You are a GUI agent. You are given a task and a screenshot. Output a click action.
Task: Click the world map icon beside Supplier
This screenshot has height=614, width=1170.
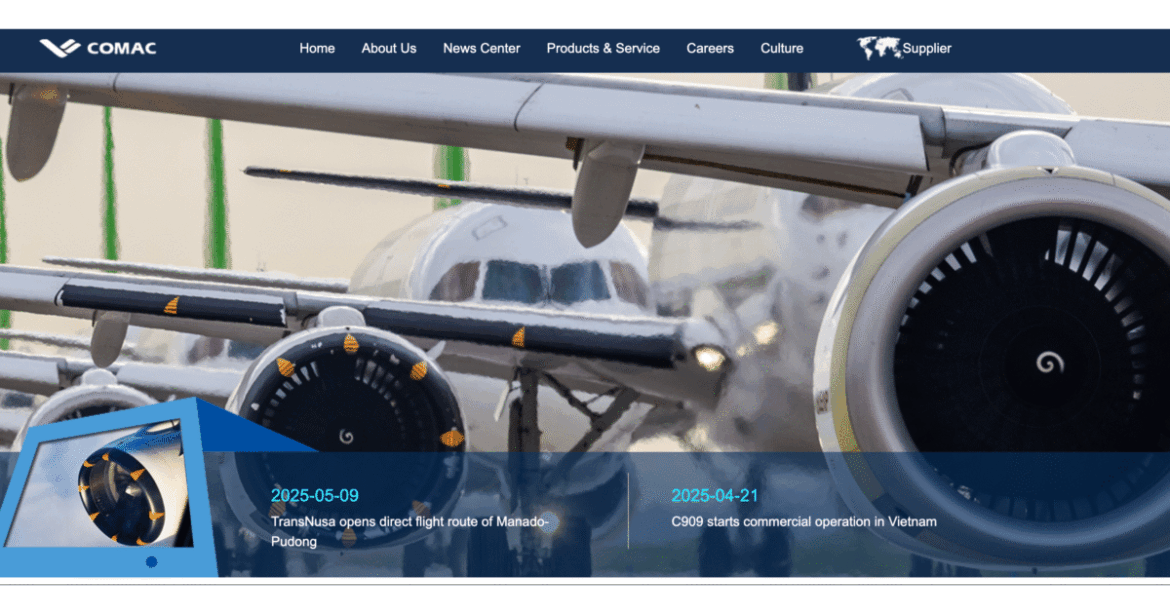pyautogui.click(x=878, y=48)
